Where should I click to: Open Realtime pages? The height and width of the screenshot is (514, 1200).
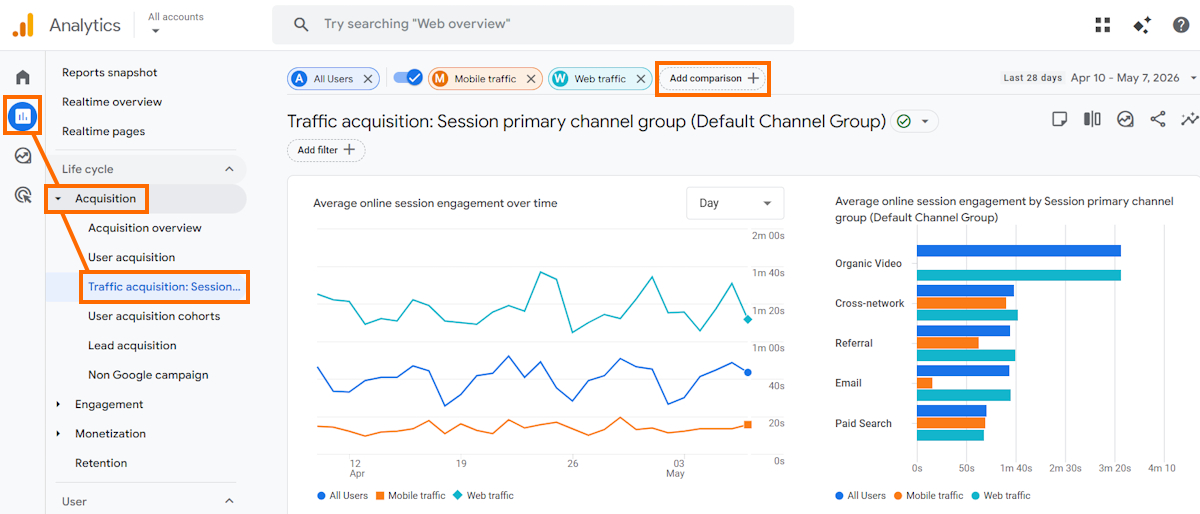click(x=103, y=132)
